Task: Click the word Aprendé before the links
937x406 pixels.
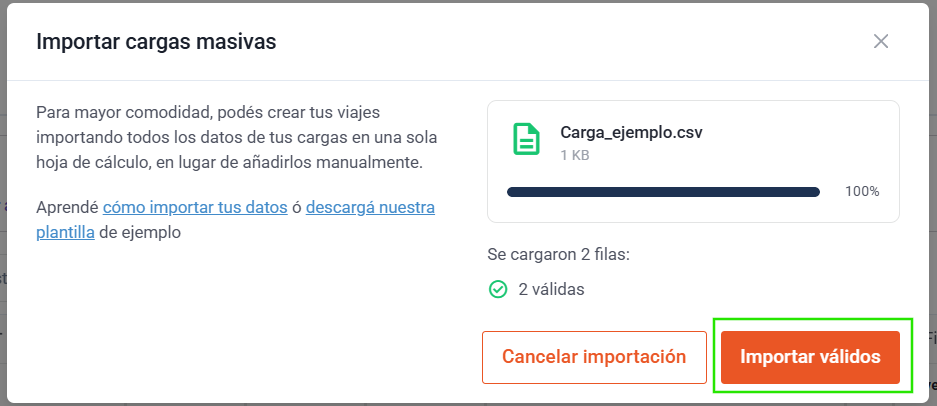Action: [x=67, y=208]
